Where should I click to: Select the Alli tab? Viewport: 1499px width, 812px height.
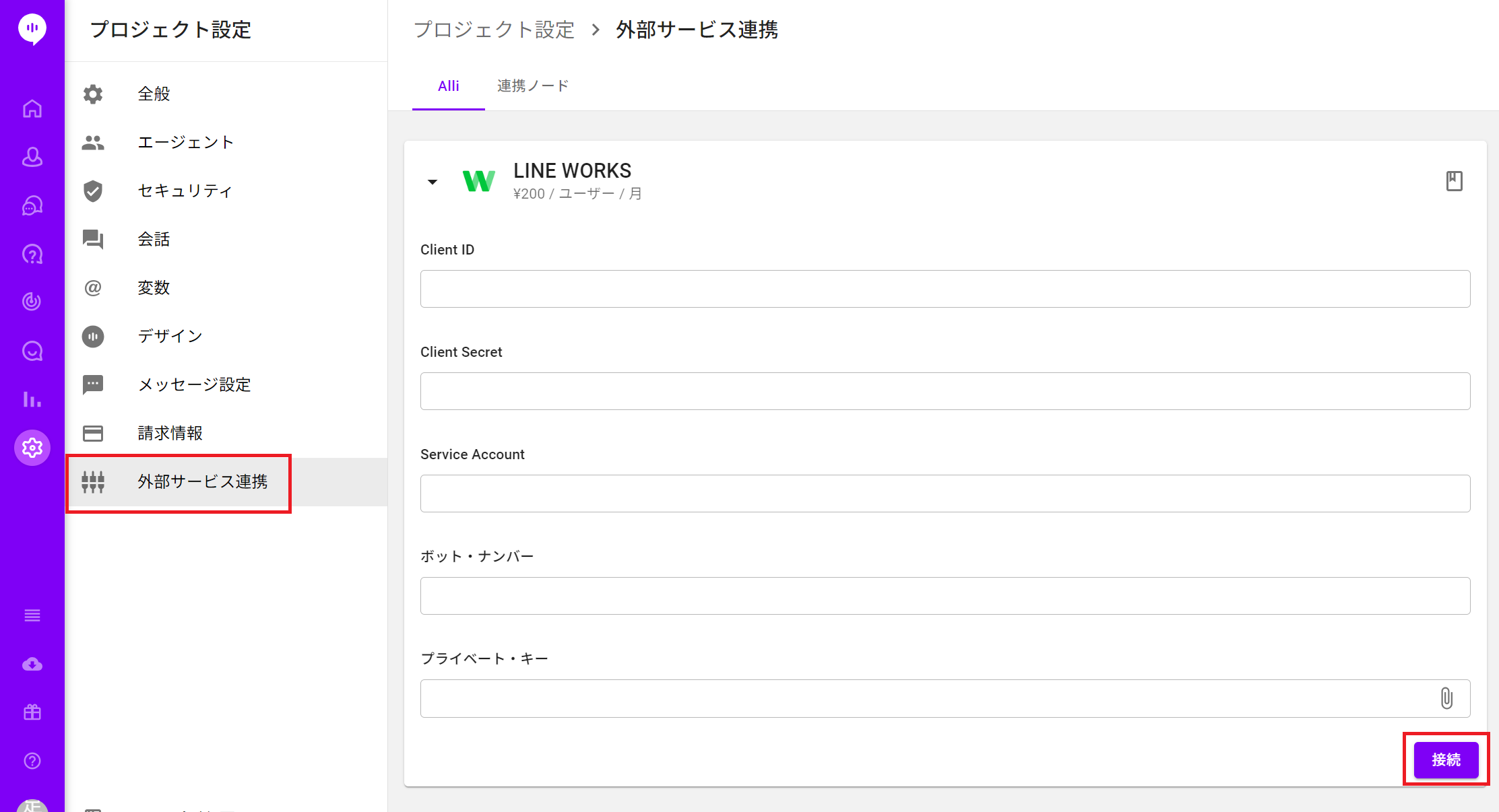click(x=448, y=86)
